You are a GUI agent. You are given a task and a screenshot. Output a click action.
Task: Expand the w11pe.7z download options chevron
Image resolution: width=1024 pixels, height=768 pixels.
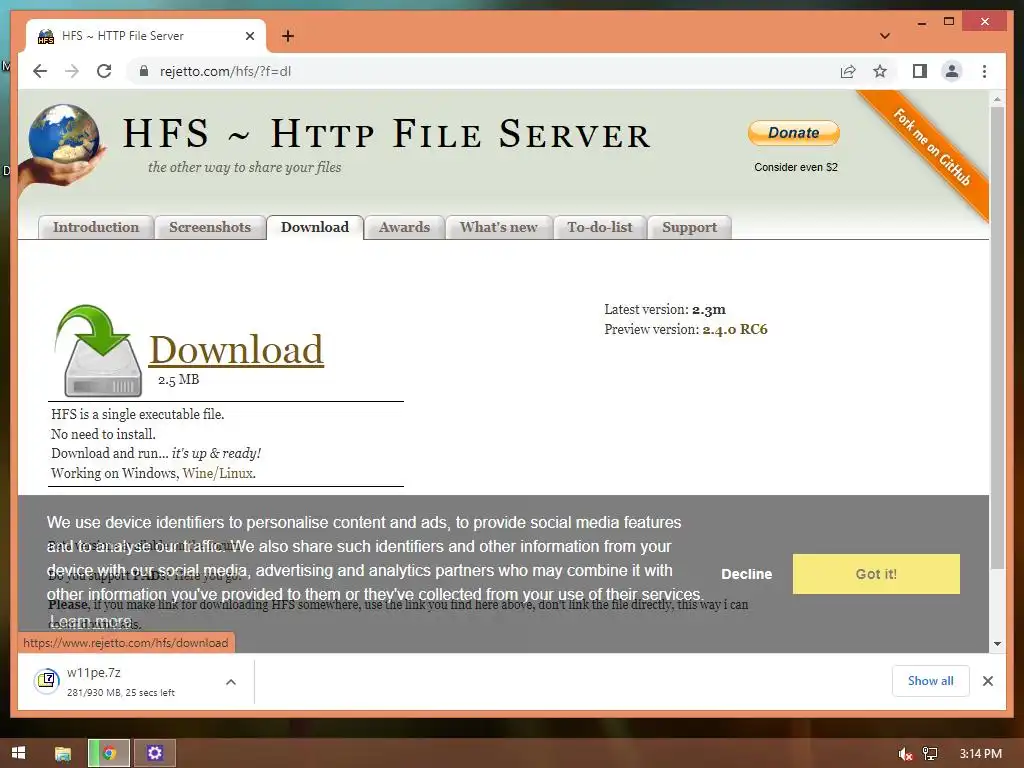tap(231, 682)
